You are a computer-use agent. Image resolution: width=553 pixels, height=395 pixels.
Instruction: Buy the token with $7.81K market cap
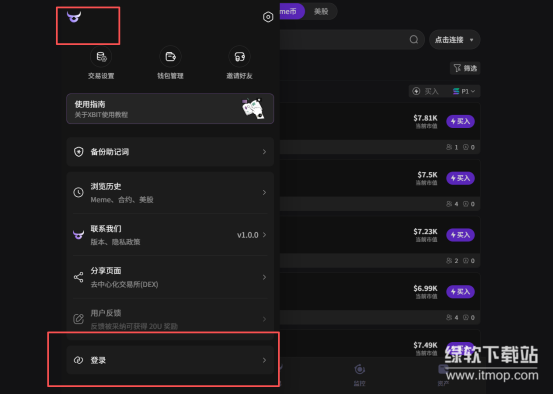click(460, 121)
